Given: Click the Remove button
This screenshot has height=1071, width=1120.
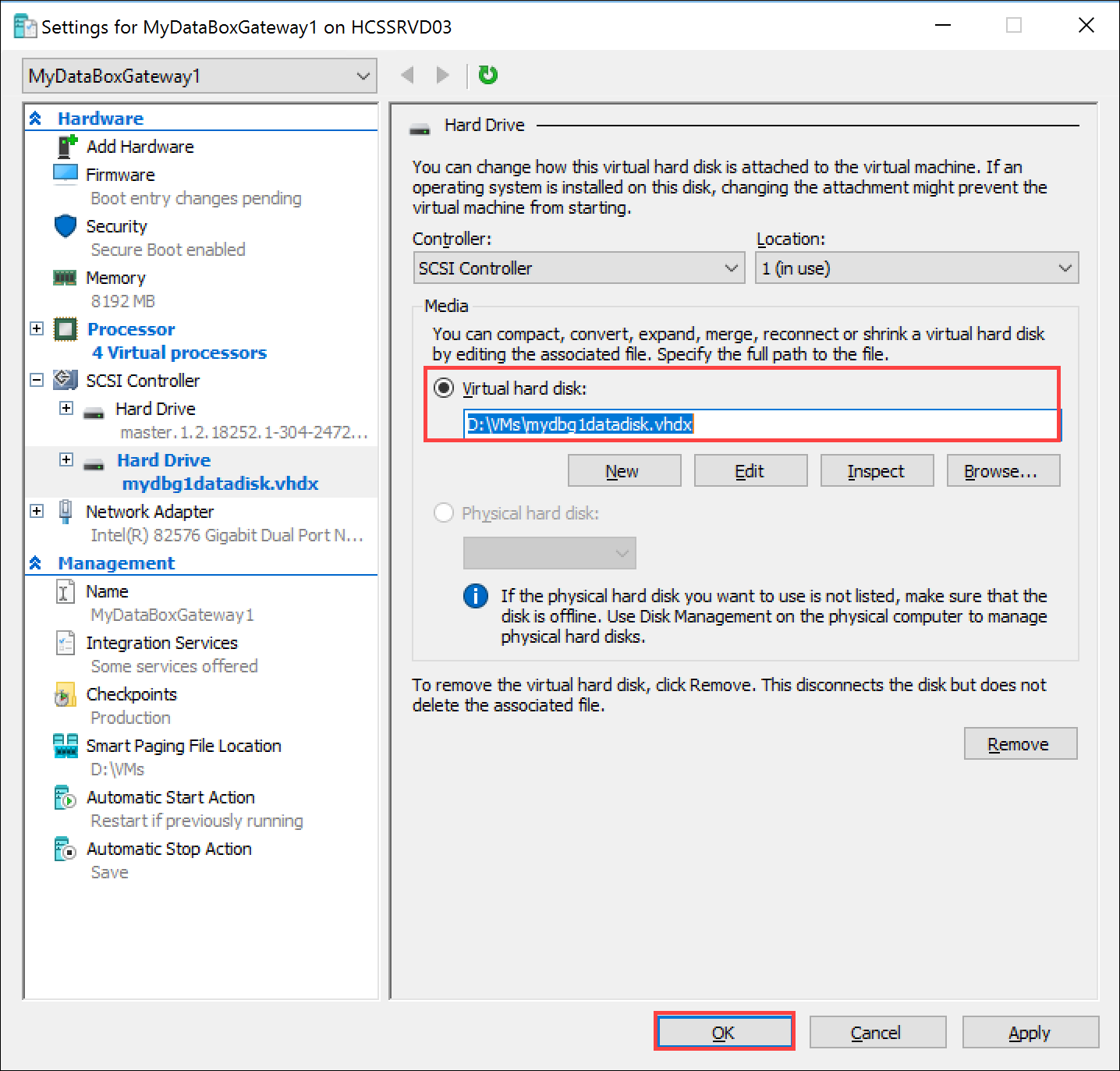Looking at the screenshot, I should pyautogui.click(x=1020, y=743).
